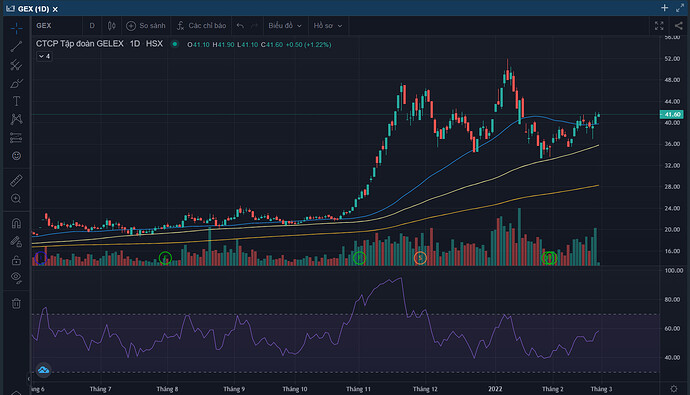Screen dimensions: 690x395
Task: Activate the zoom in tool
Action: click(x=16, y=199)
